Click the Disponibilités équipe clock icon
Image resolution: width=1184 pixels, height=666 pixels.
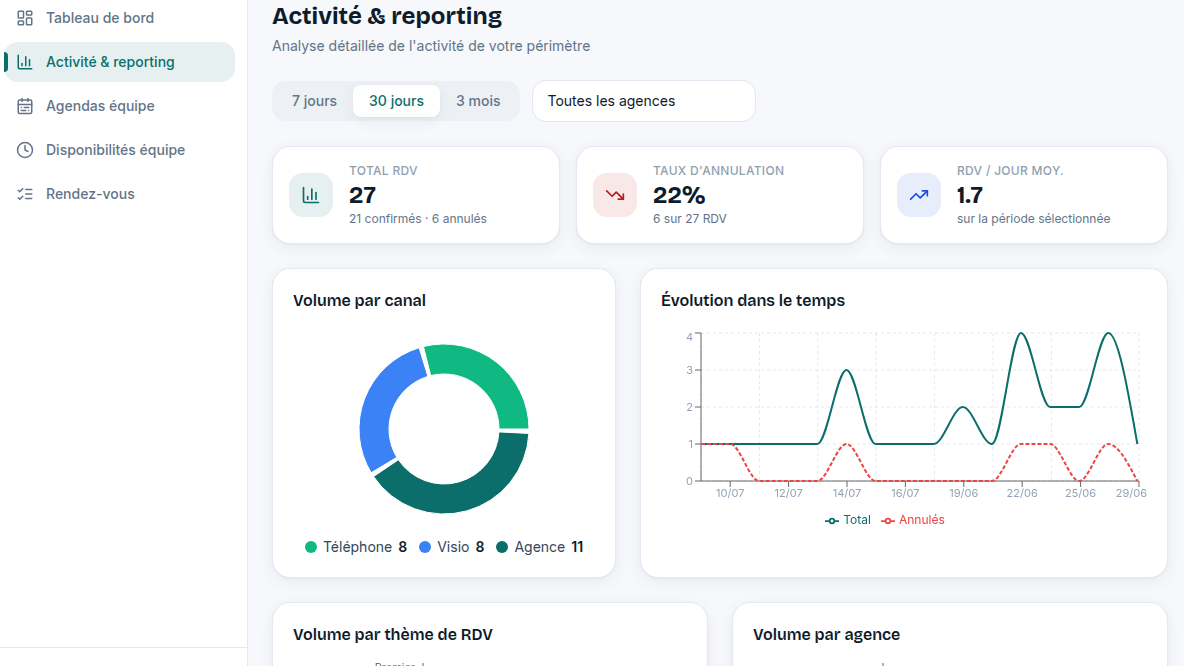[x=25, y=150]
